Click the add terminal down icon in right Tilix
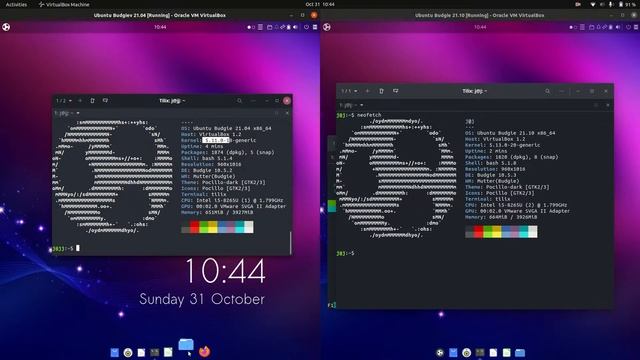The width and height of the screenshot is (640, 360). point(396,91)
